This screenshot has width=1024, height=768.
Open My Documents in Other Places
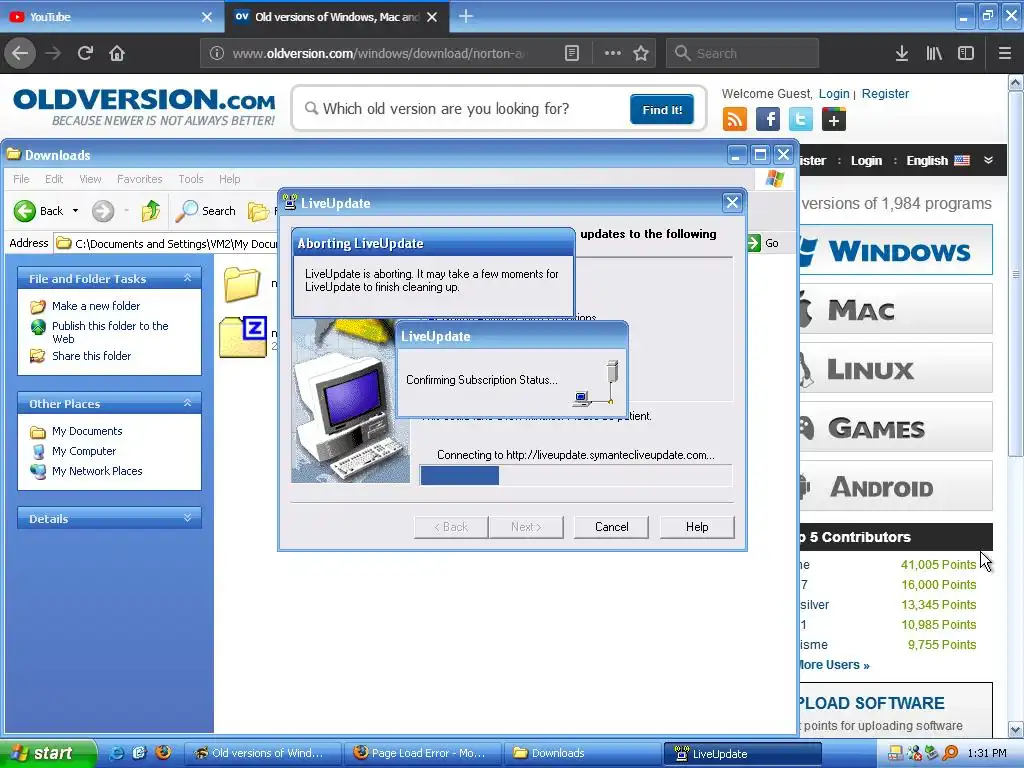(87, 431)
